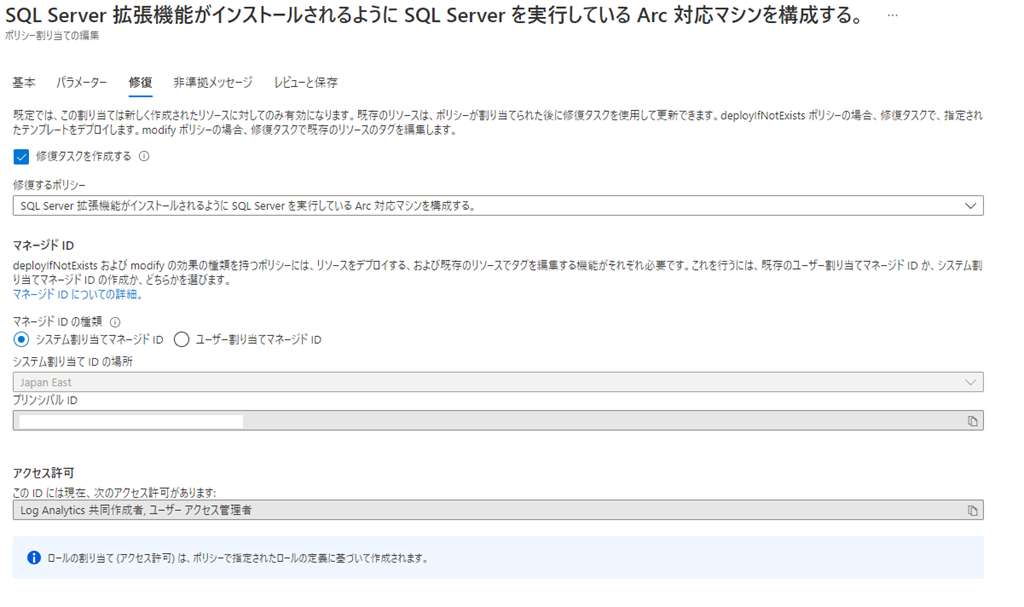The height and width of the screenshot is (607, 1024).
Task: Expand the 修復するポリシー dropdown
Action: click(498, 206)
